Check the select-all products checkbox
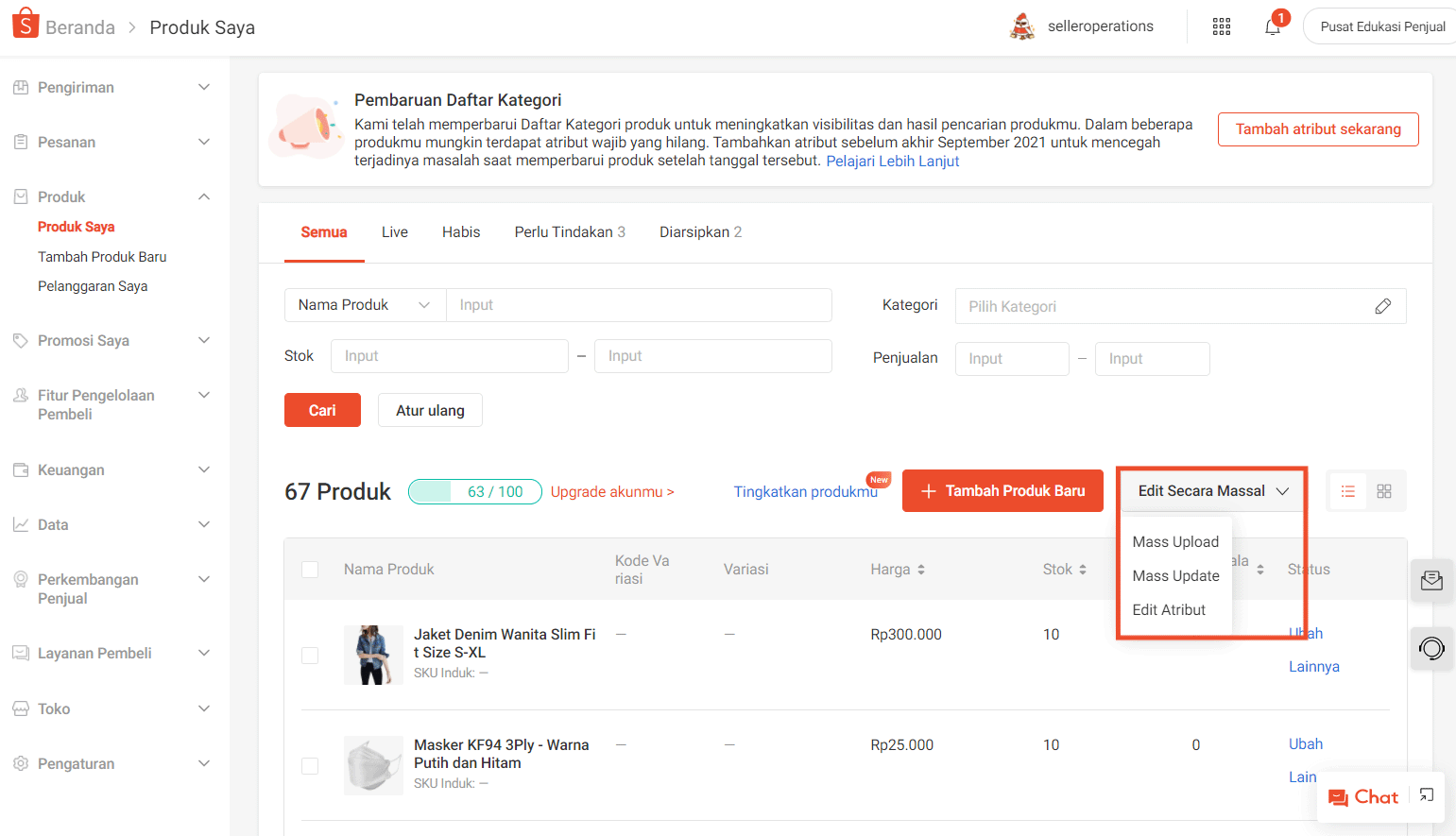The height and width of the screenshot is (836, 1456). tap(310, 569)
